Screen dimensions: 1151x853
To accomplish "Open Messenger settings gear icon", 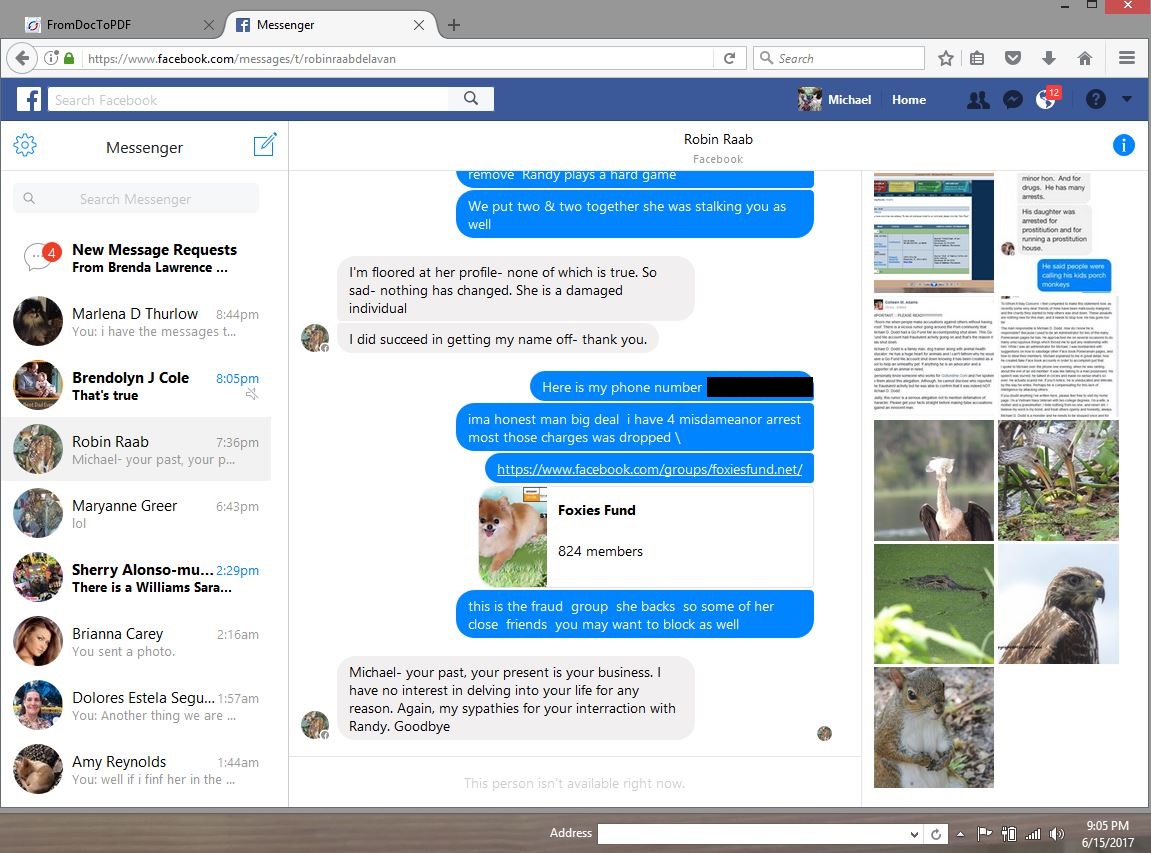I will [x=25, y=145].
